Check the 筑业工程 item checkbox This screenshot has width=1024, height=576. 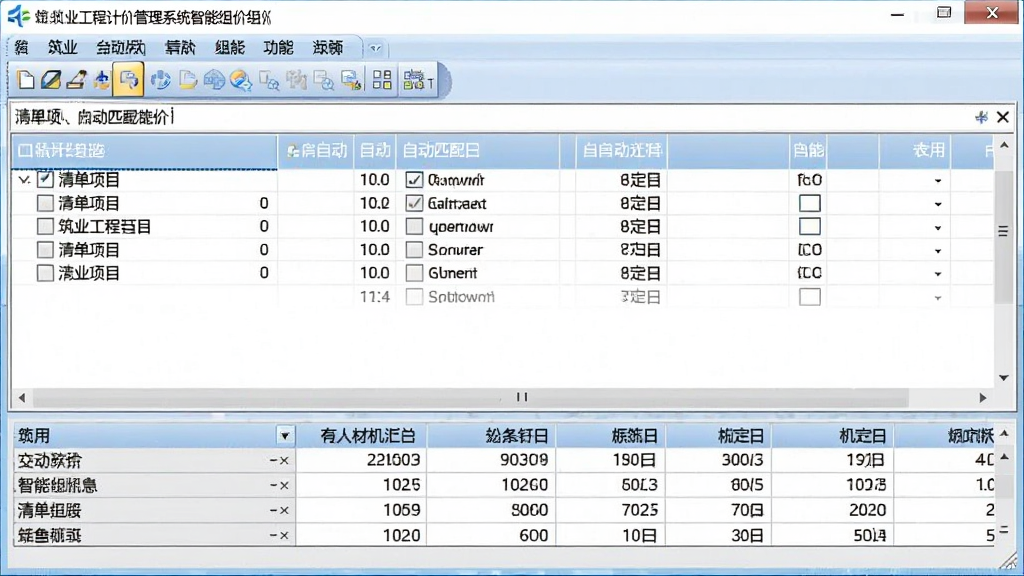point(45,227)
